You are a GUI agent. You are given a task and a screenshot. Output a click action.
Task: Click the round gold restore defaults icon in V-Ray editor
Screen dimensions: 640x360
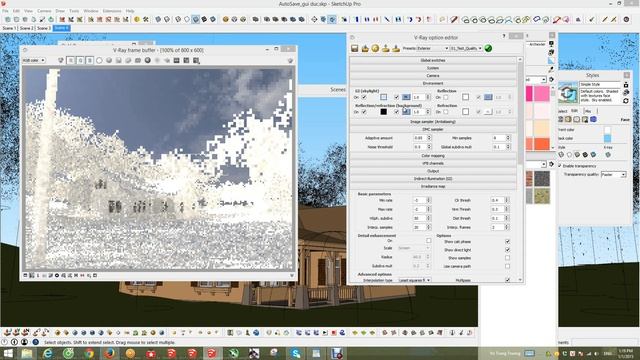[375, 48]
